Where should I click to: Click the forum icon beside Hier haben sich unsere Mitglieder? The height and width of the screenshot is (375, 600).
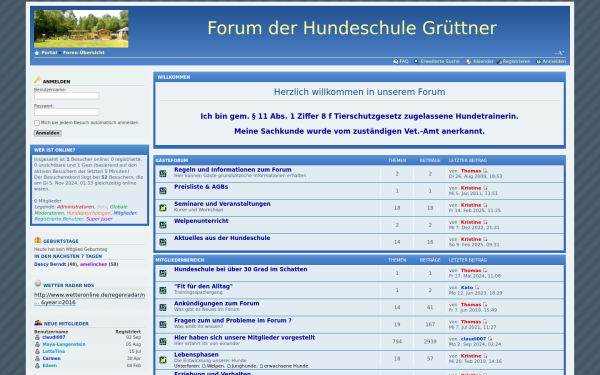163,341
